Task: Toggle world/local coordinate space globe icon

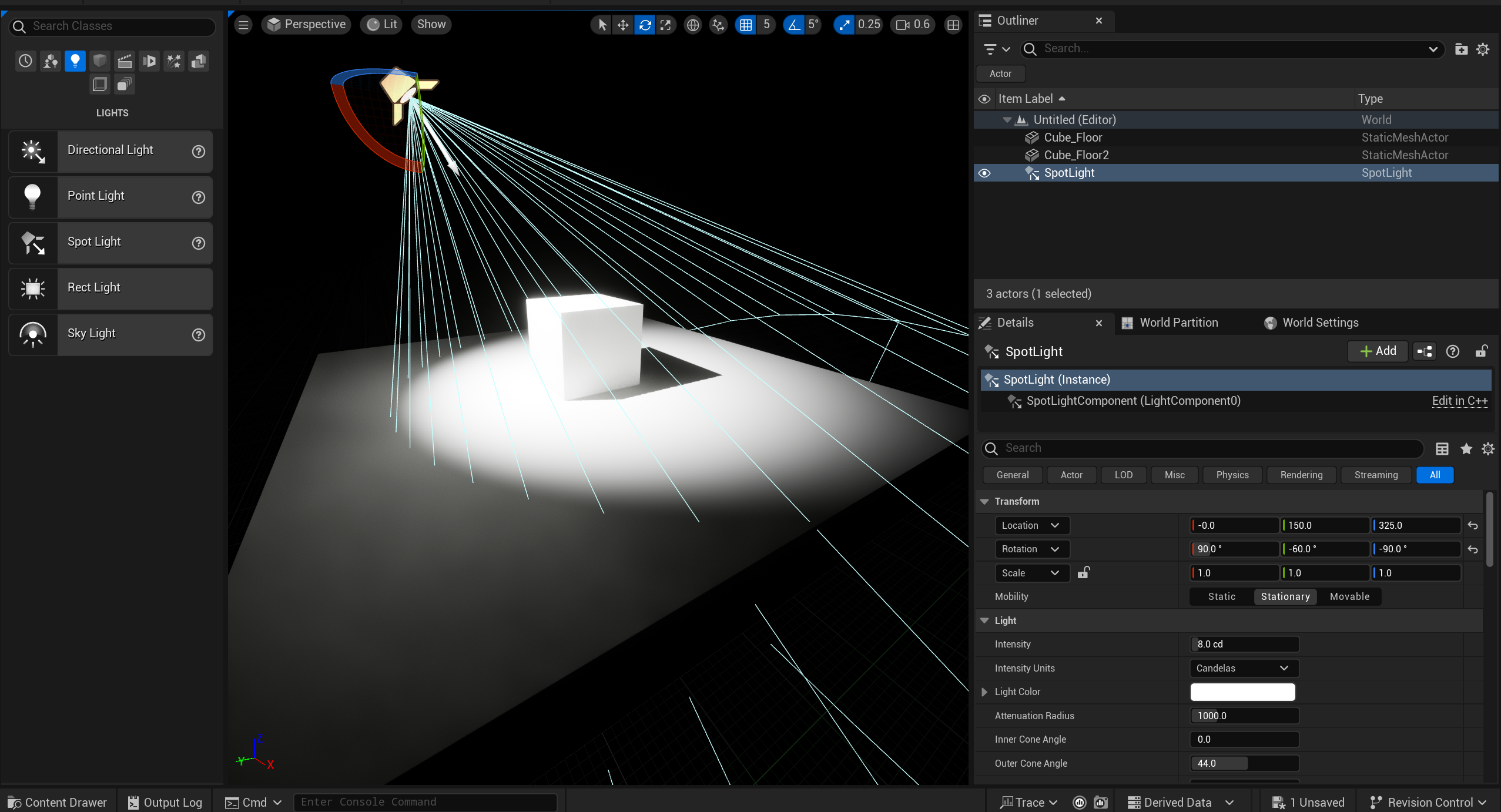Action: pyautogui.click(x=693, y=25)
